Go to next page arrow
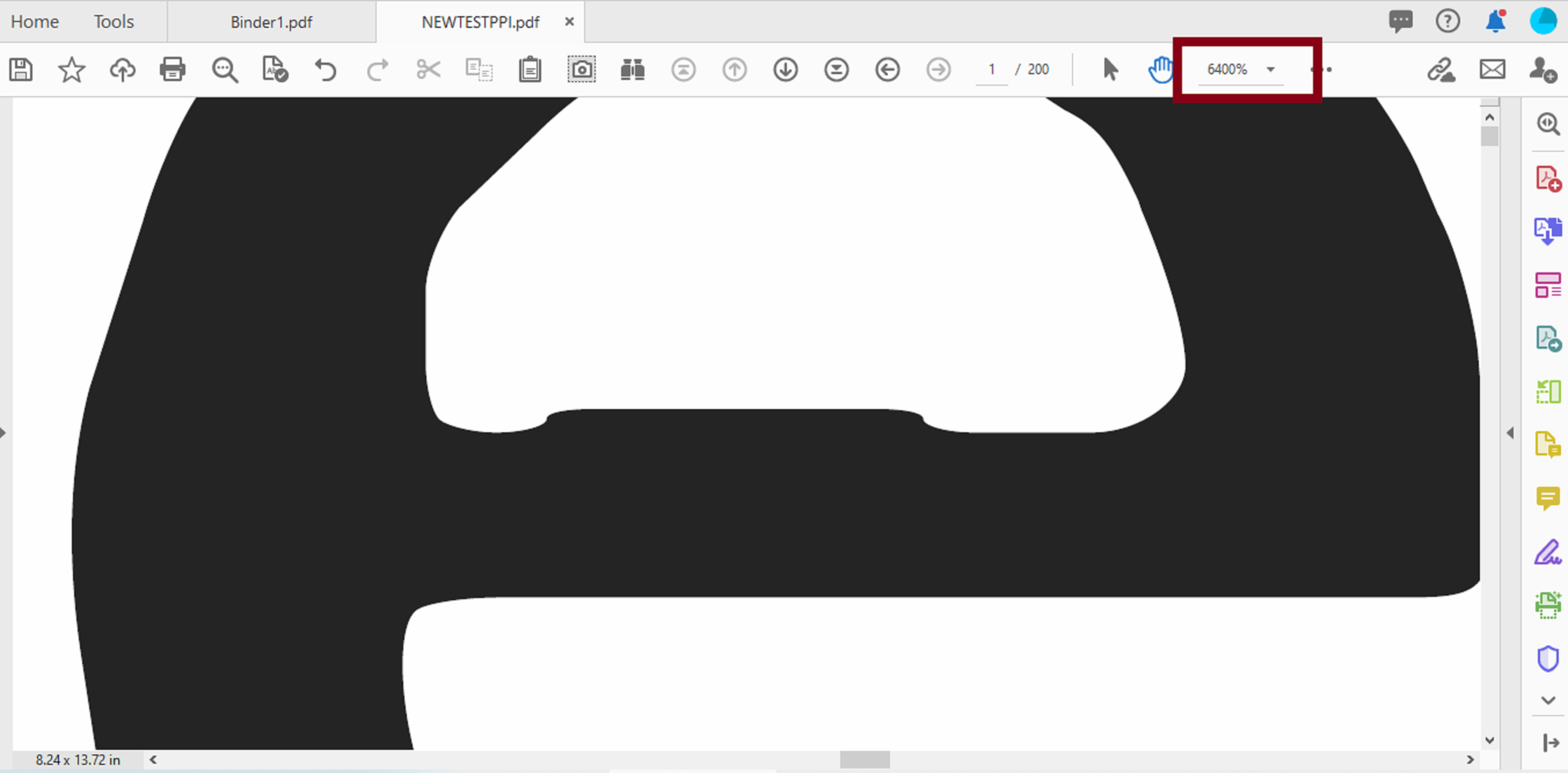Screen dimensions: 1568x773 tap(785, 69)
